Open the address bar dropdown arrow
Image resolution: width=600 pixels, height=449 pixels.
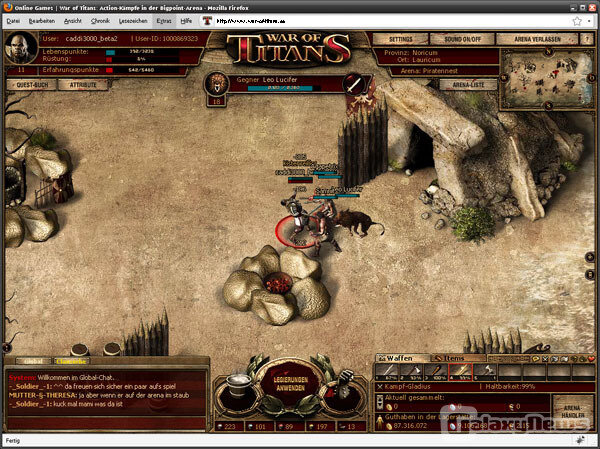[589, 21]
